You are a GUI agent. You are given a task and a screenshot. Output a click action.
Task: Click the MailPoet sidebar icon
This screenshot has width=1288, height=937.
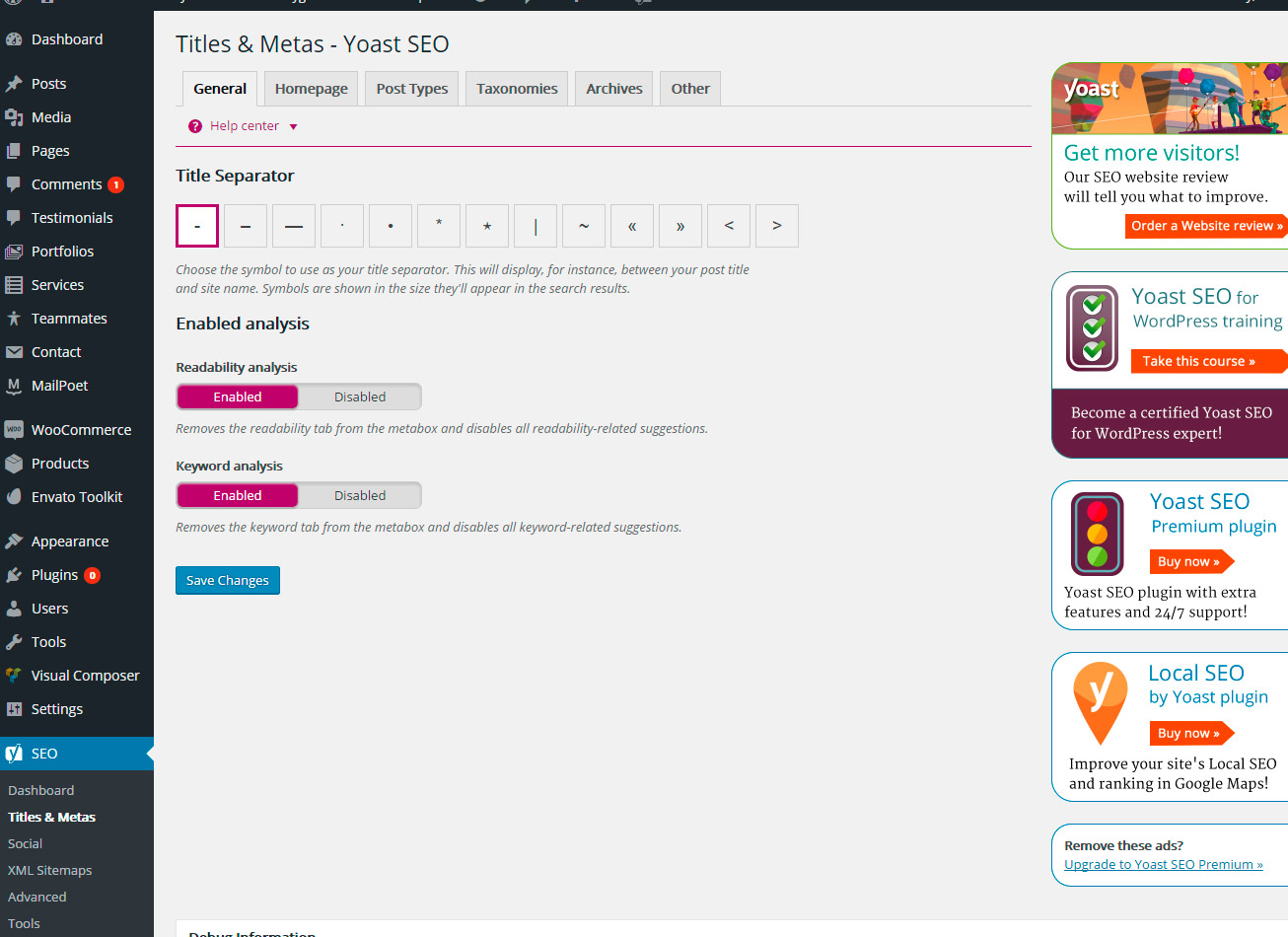[x=14, y=386]
